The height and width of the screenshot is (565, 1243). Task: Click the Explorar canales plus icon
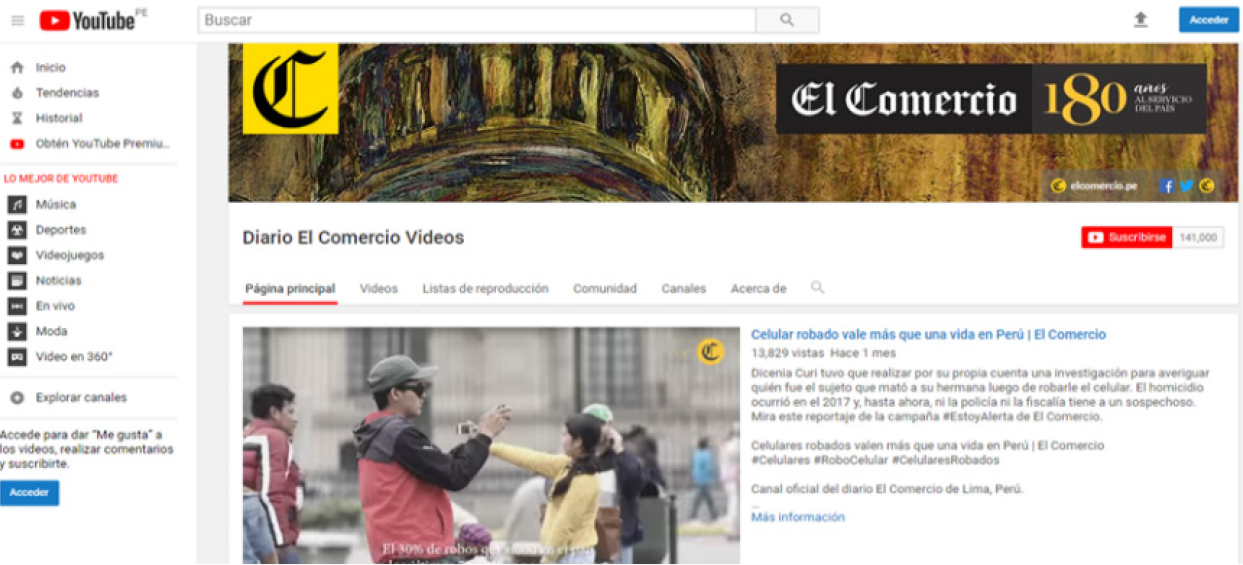[x=16, y=398]
